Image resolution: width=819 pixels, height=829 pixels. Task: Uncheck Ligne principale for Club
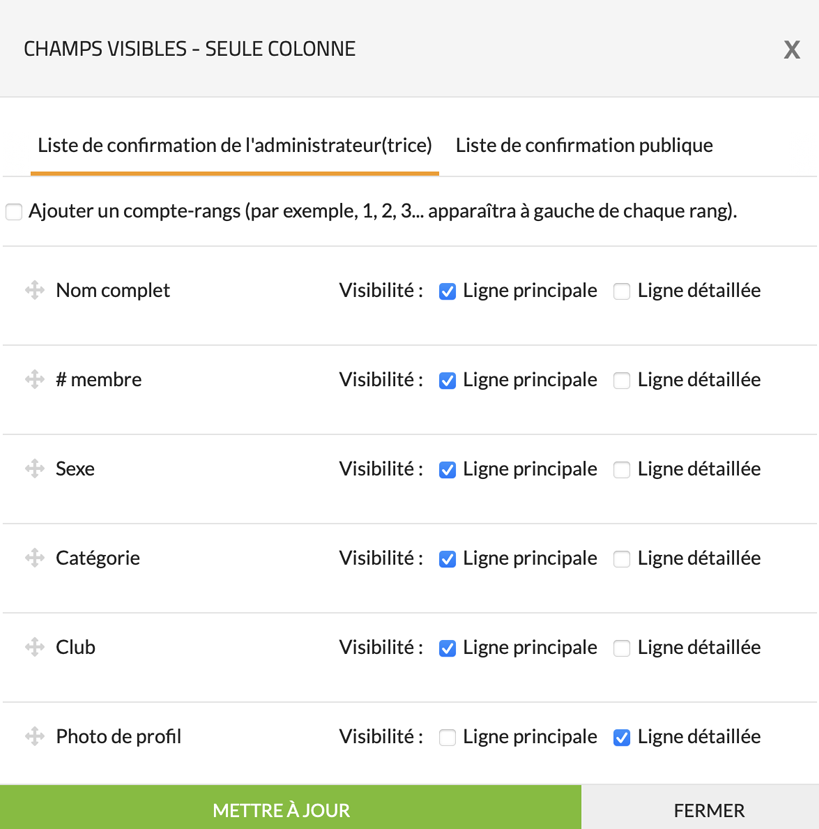(x=448, y=648)
